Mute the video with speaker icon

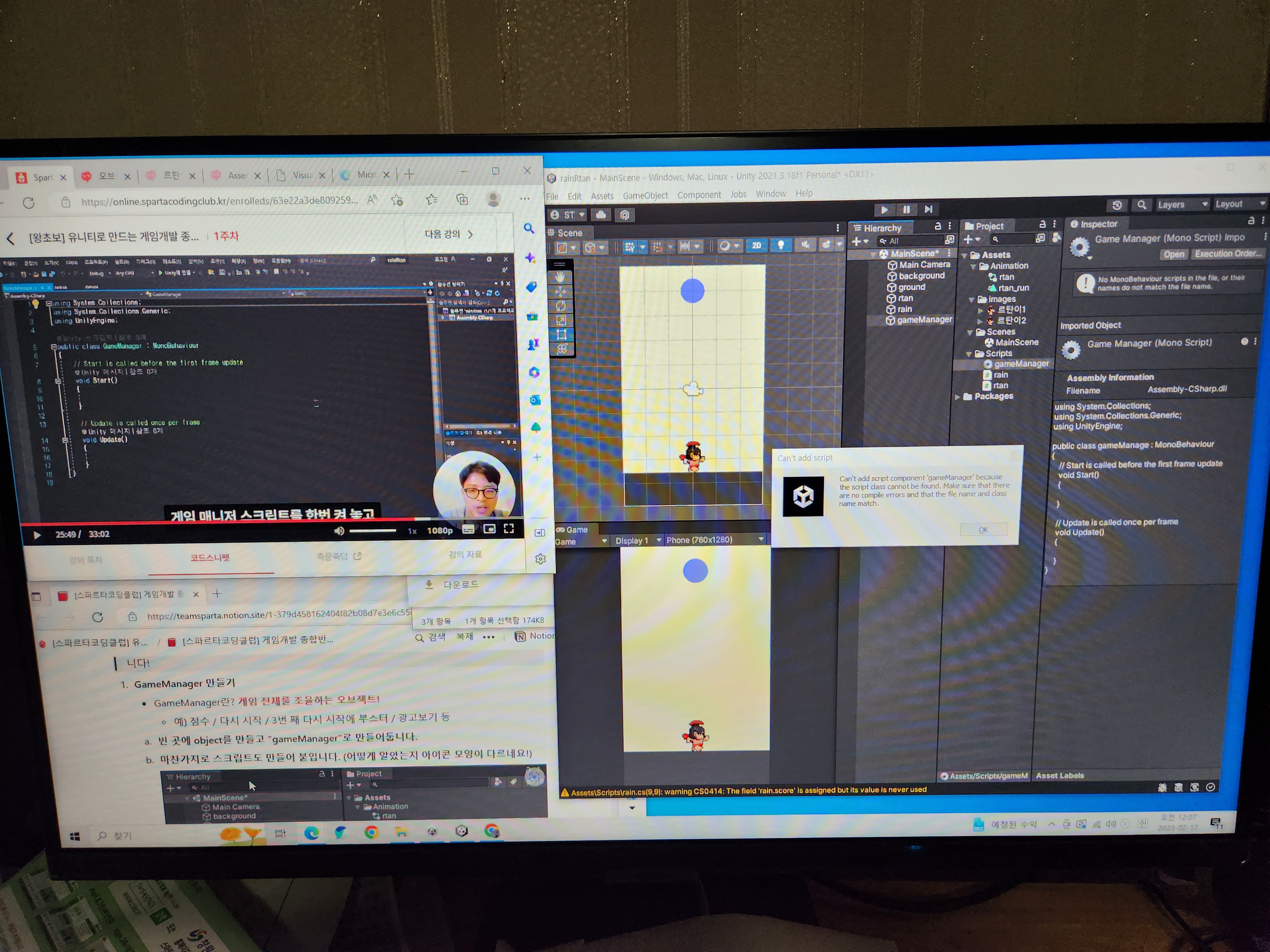[339, 532]
